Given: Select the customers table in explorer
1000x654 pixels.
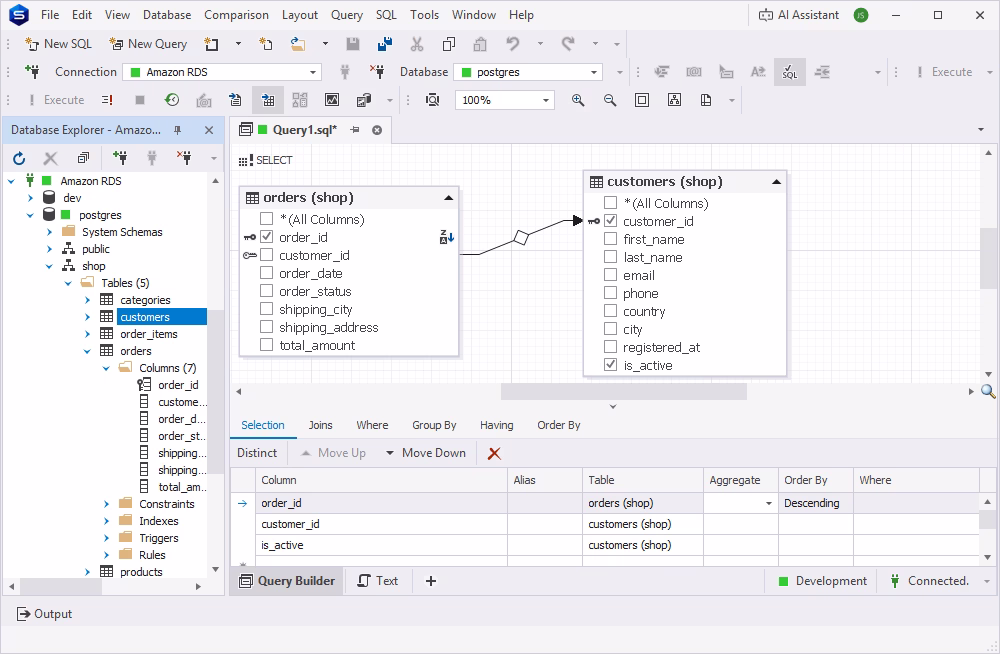Looking at the screenshot, I should click(x=145, y=317).
